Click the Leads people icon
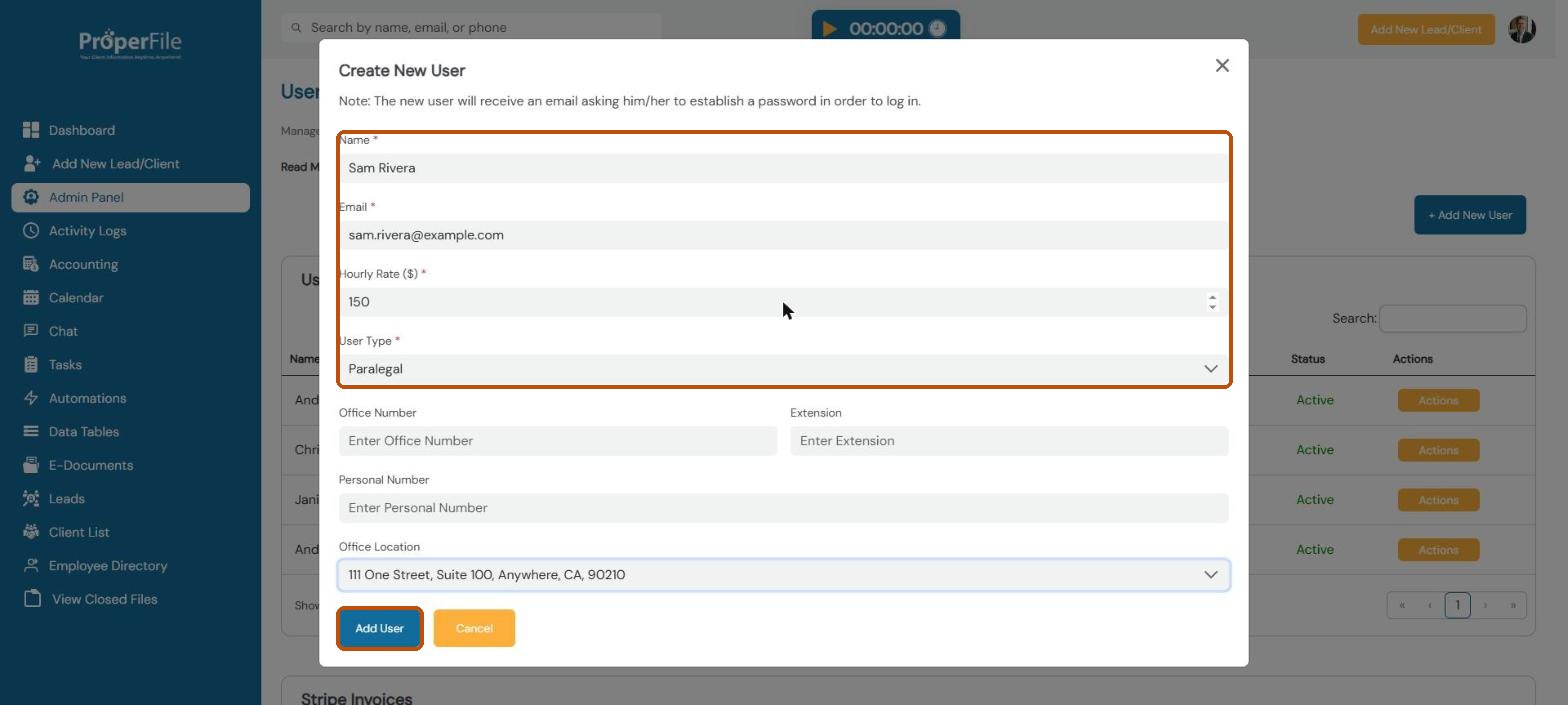The height and width of the screenshot is (705, 1568). (x=31, y=498)
